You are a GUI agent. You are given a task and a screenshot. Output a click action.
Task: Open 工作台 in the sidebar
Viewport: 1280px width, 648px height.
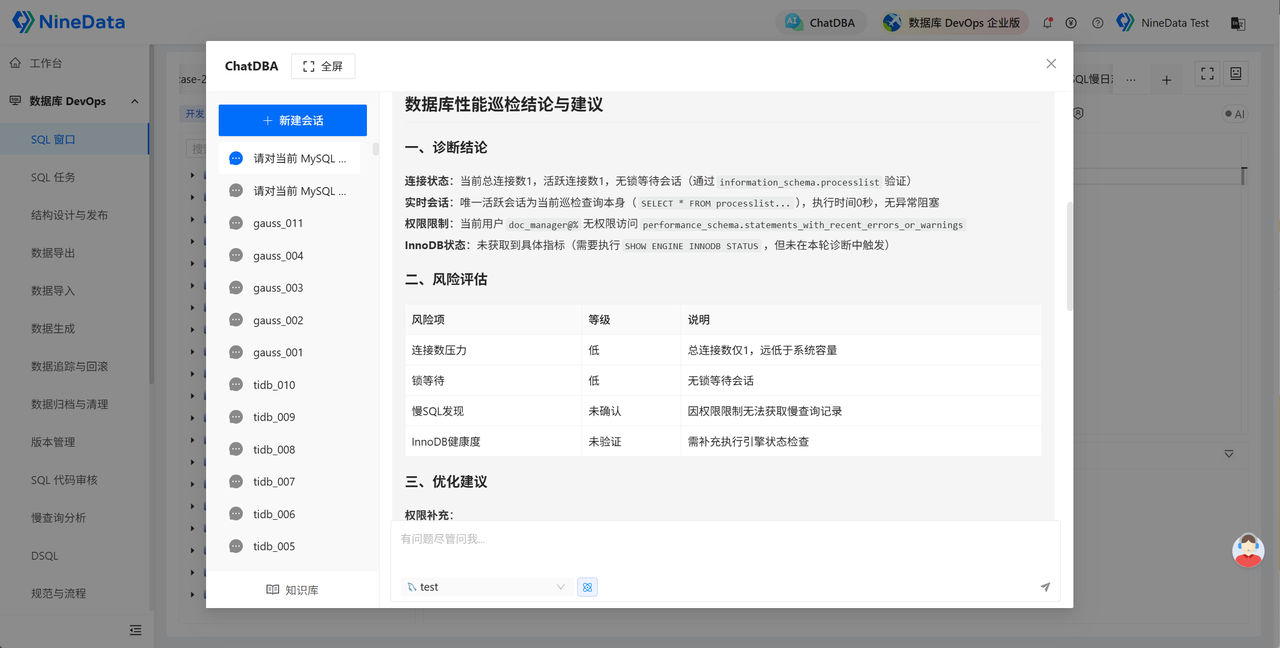pos(74,63)
